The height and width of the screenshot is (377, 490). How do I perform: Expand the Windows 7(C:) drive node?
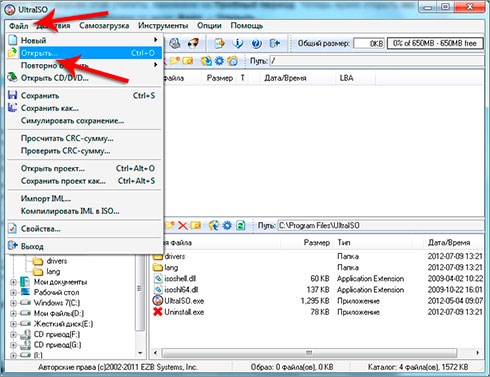coord(13,303)
